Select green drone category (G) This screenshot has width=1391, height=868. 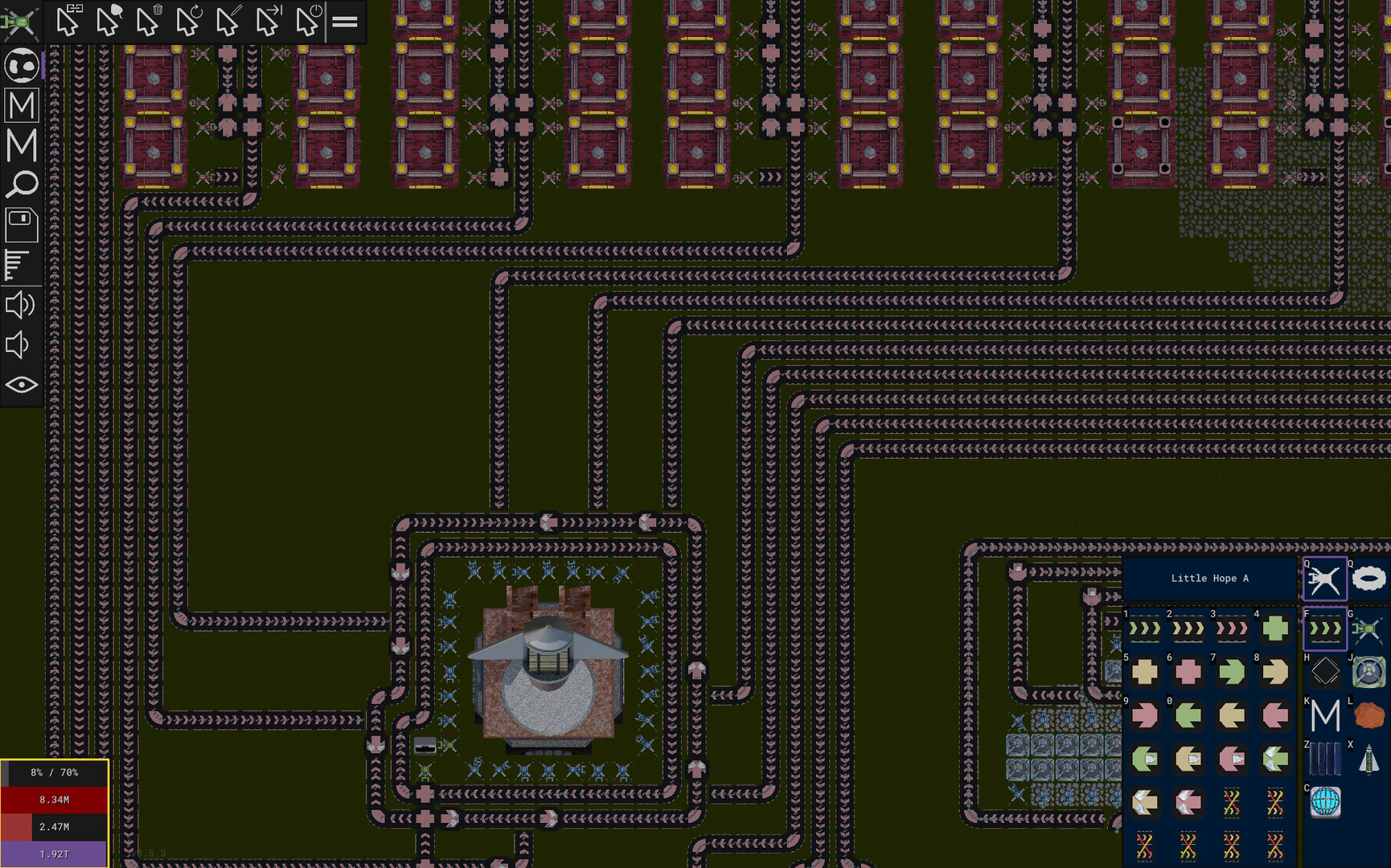[x=1368, y=628]
